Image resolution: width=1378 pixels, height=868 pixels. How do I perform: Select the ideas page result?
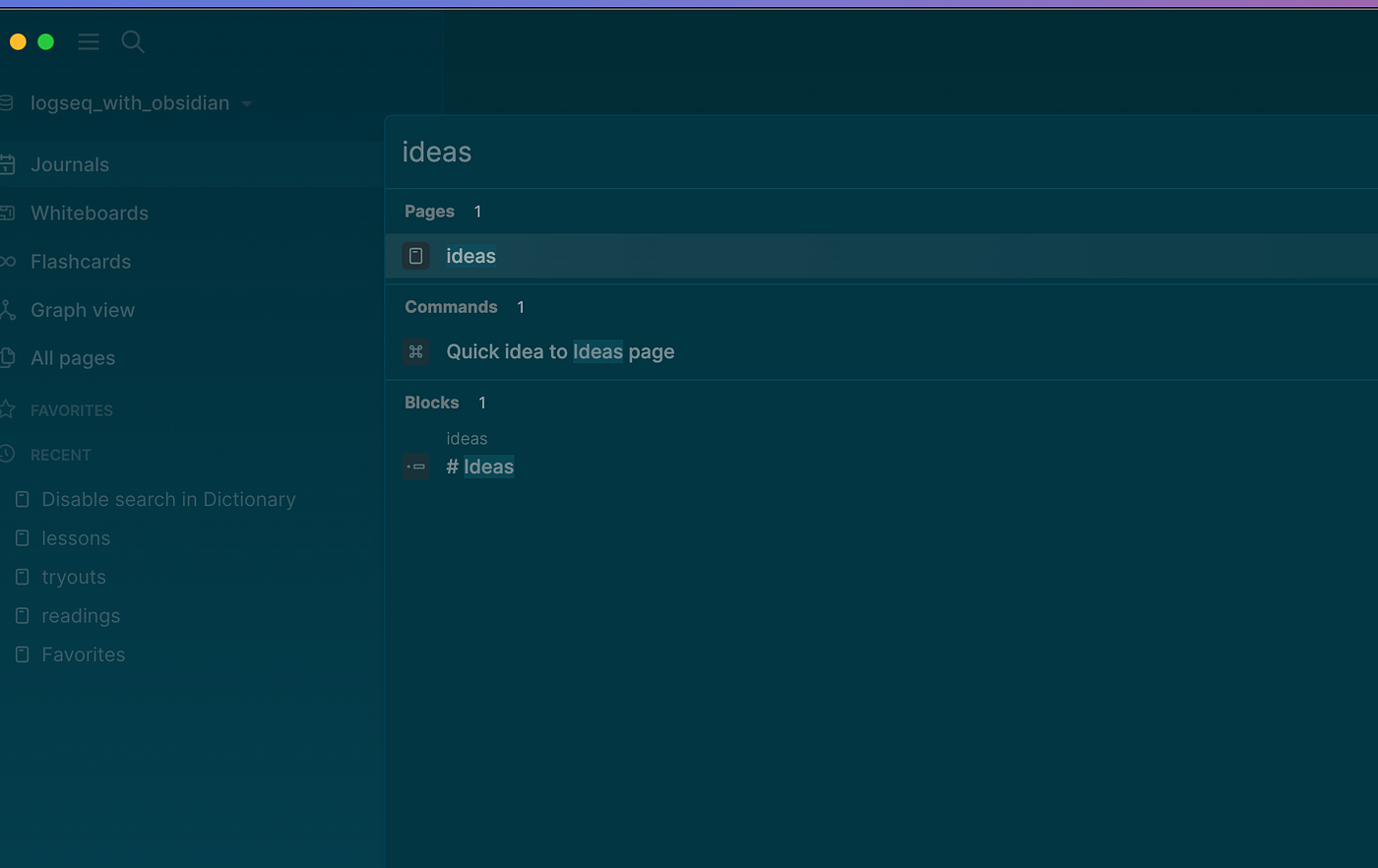(x=881, y=256)
